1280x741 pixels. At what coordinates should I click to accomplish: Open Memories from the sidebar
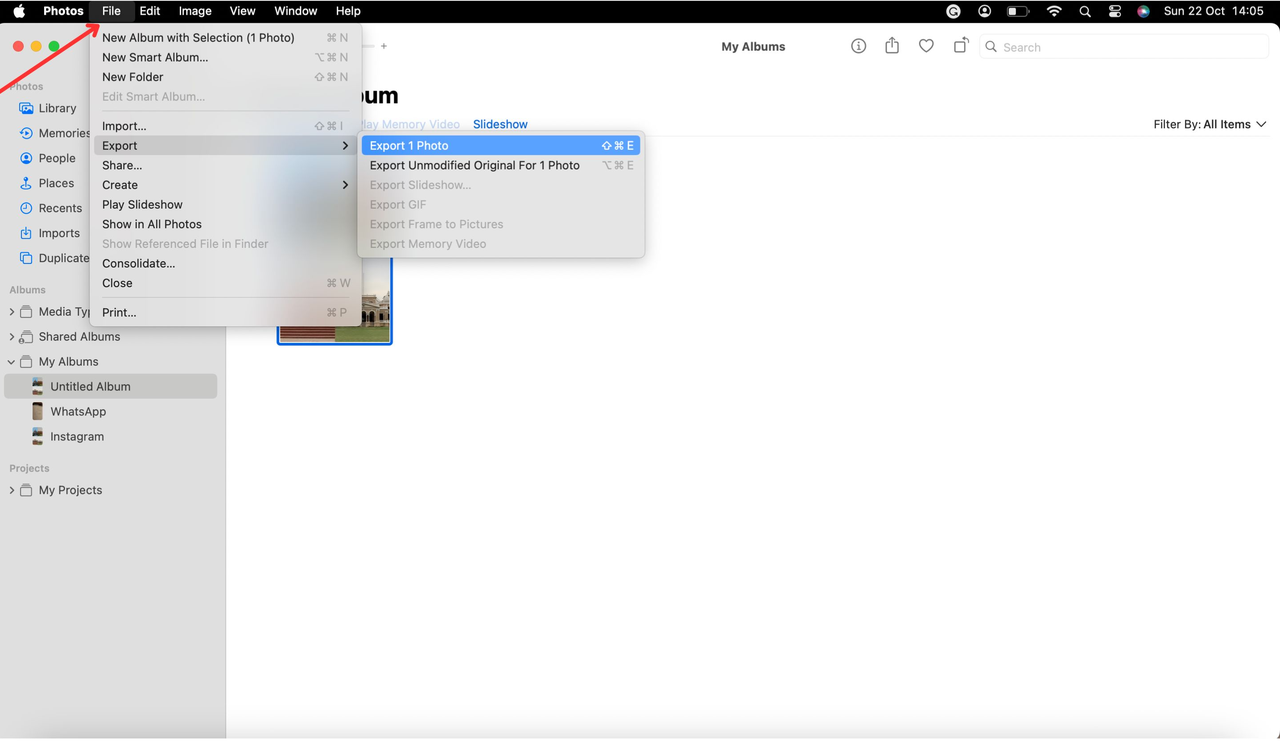click(66, 133)
